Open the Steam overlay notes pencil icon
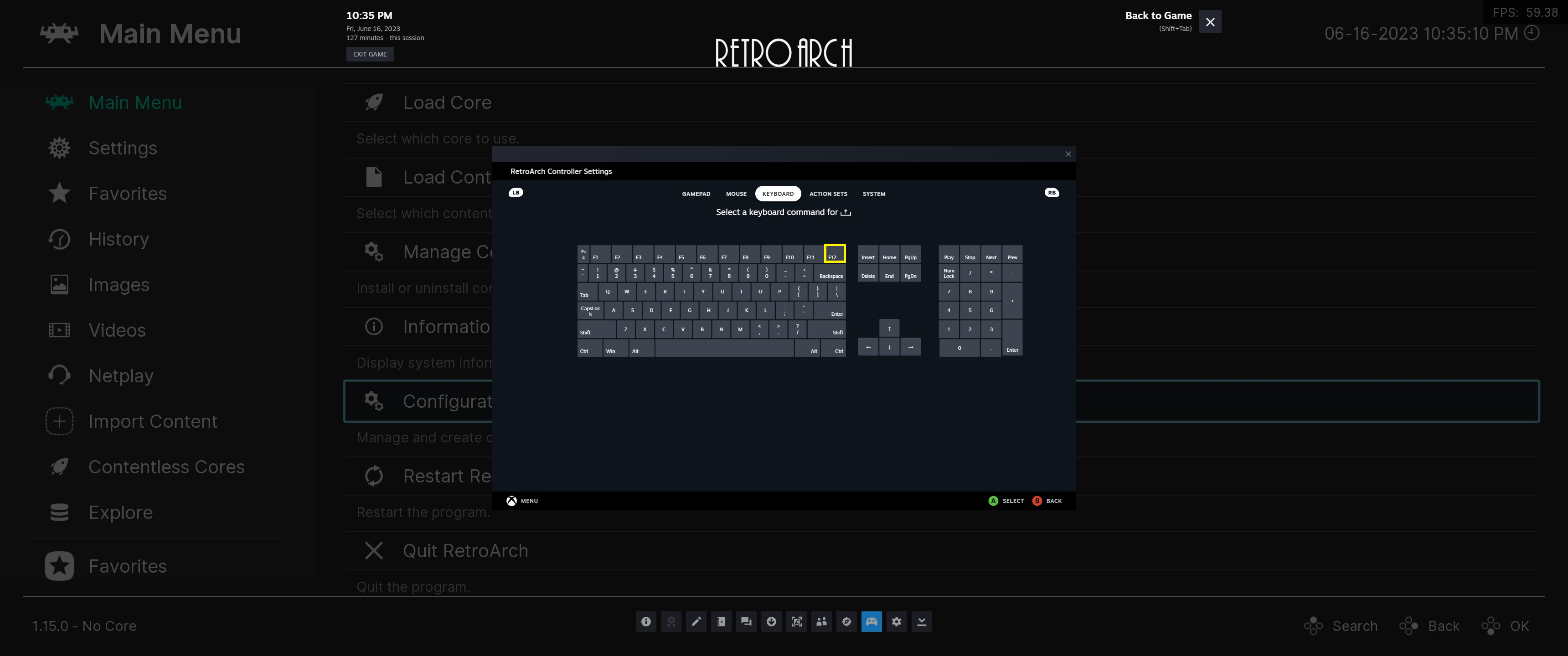 [696, 621]
